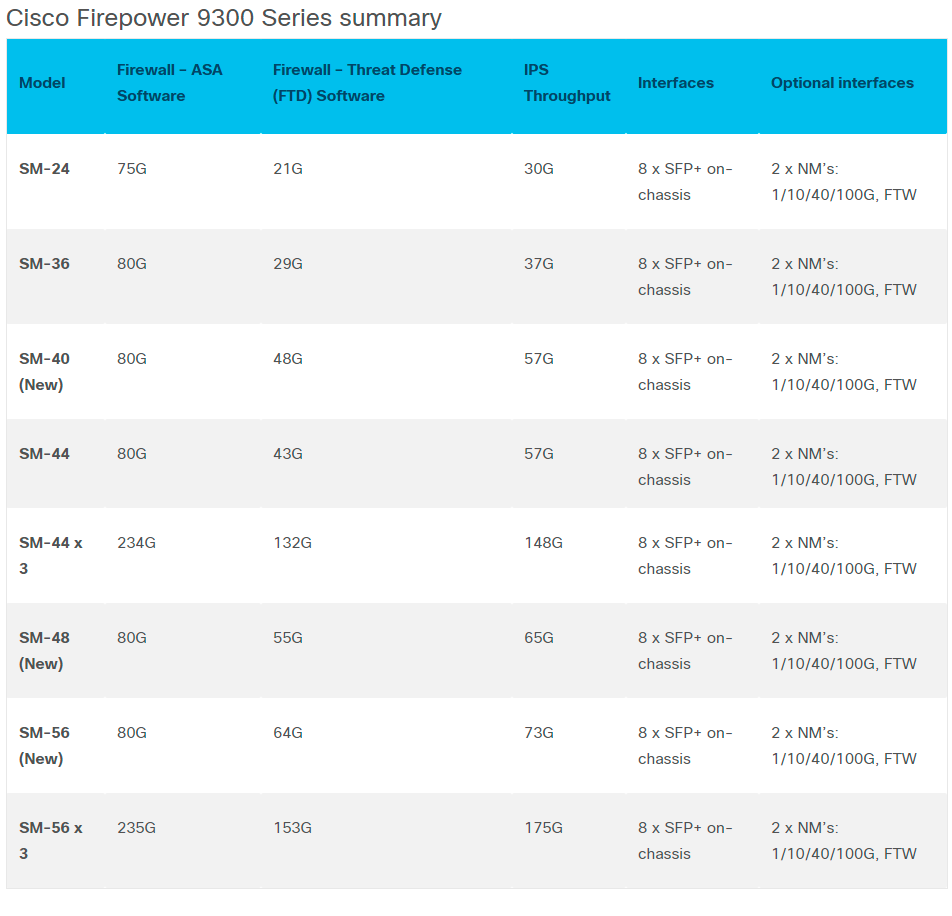Click the Model column header
952x916 pixels.
pyautogui.click(x=42, y=83)
